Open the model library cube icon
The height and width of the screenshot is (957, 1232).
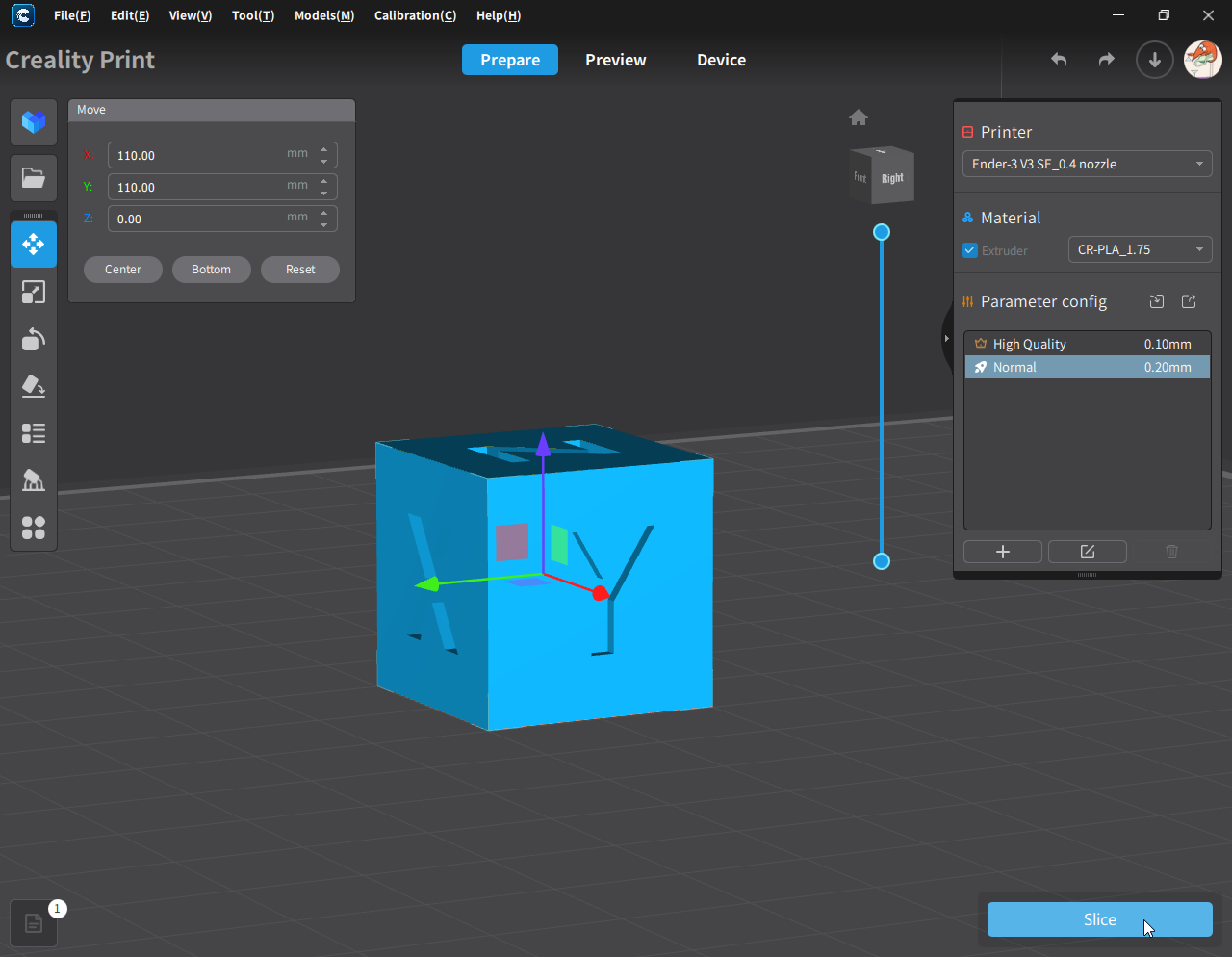coord(34,122)
